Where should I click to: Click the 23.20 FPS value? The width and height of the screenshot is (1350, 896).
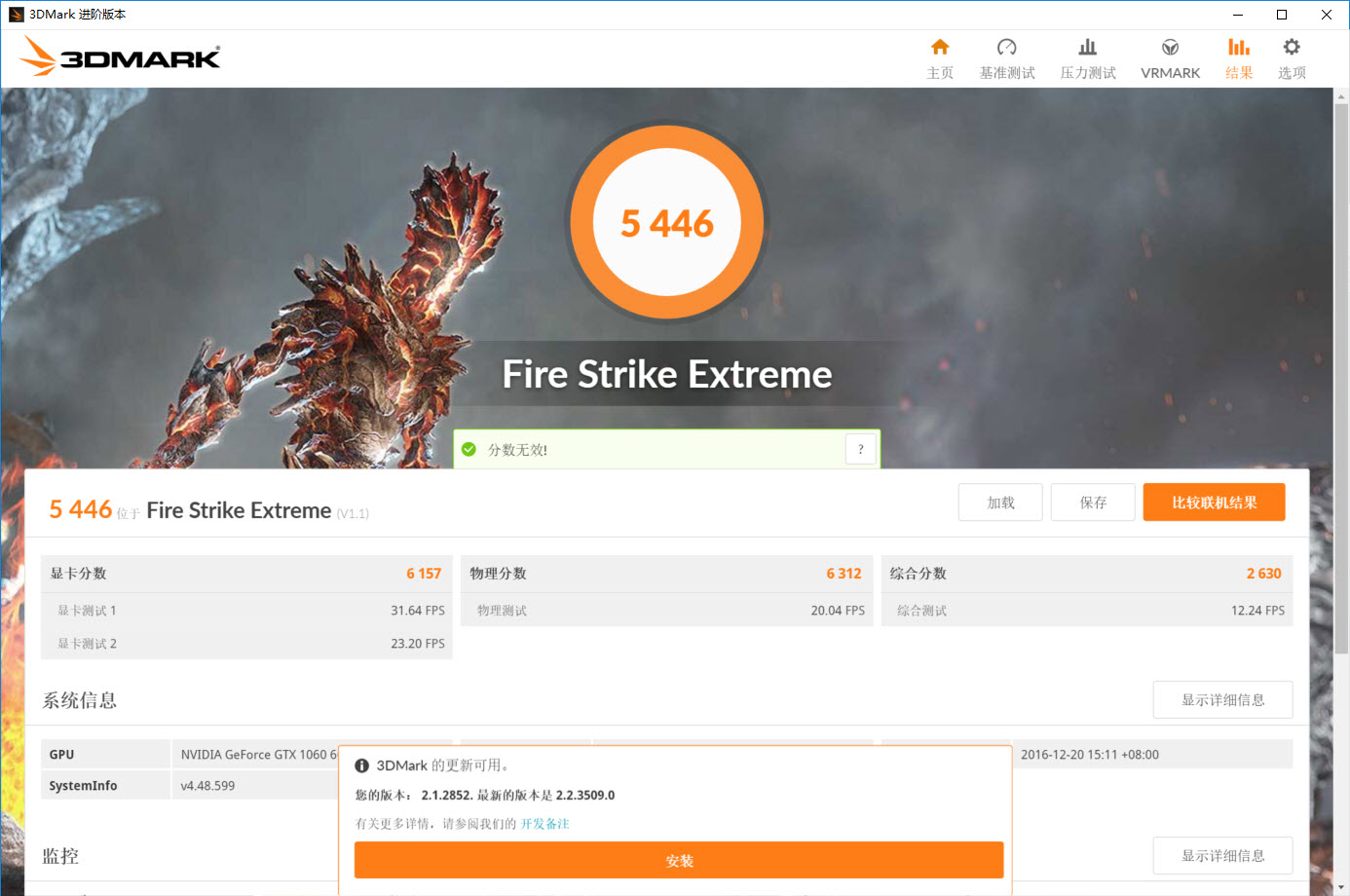tap(418, 644)
